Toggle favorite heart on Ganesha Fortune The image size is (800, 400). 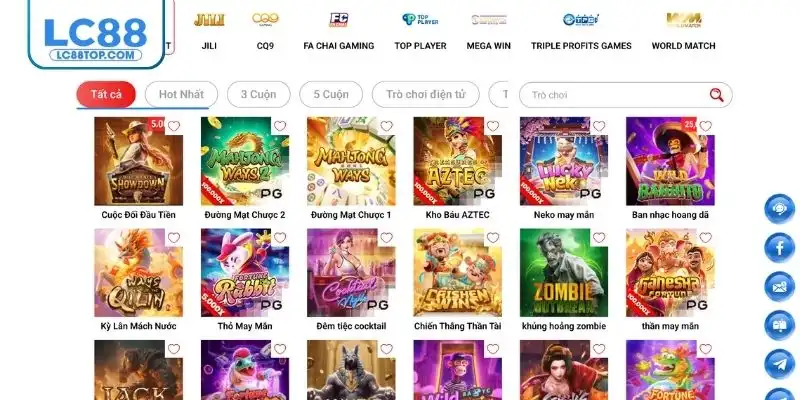point(705,238)
